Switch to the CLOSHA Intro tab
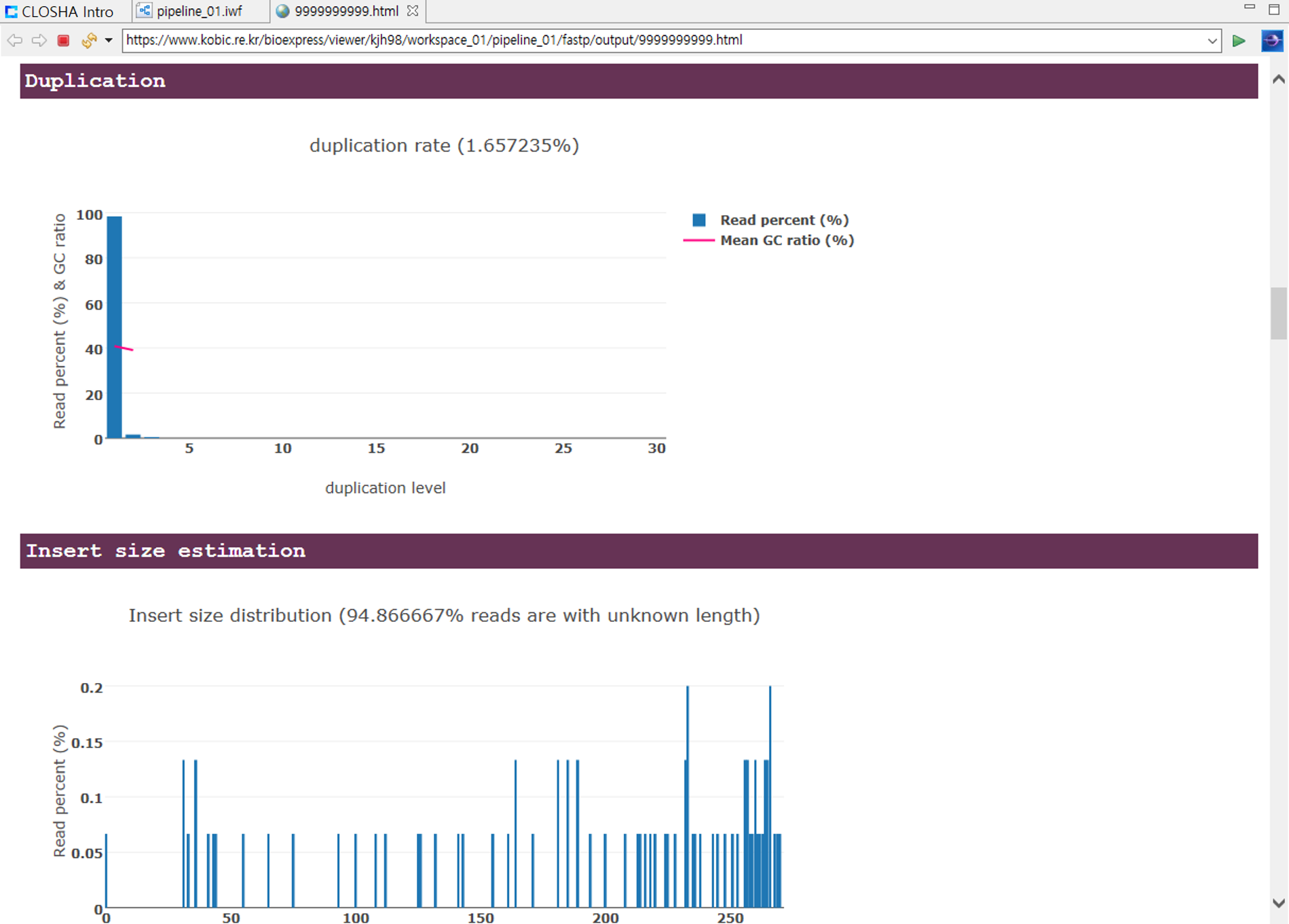1289x924 pixels. [x=60, y=12]
